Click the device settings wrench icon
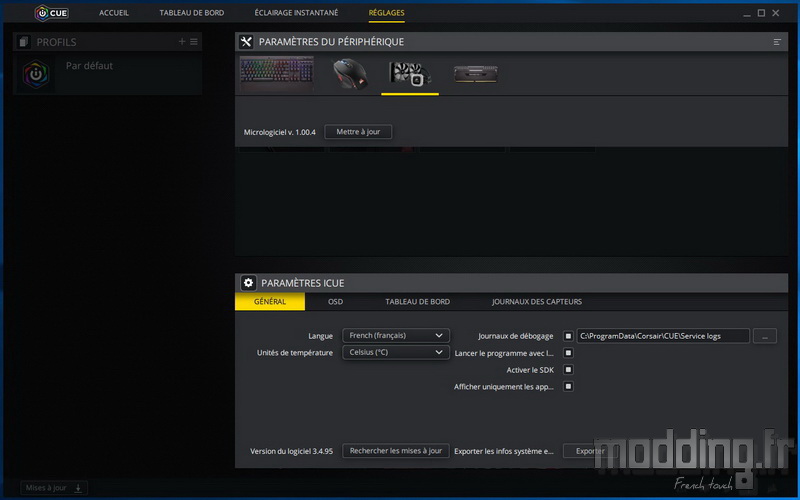Image resolution: width=800 pixels, height=500 pixels. point(246,42)
